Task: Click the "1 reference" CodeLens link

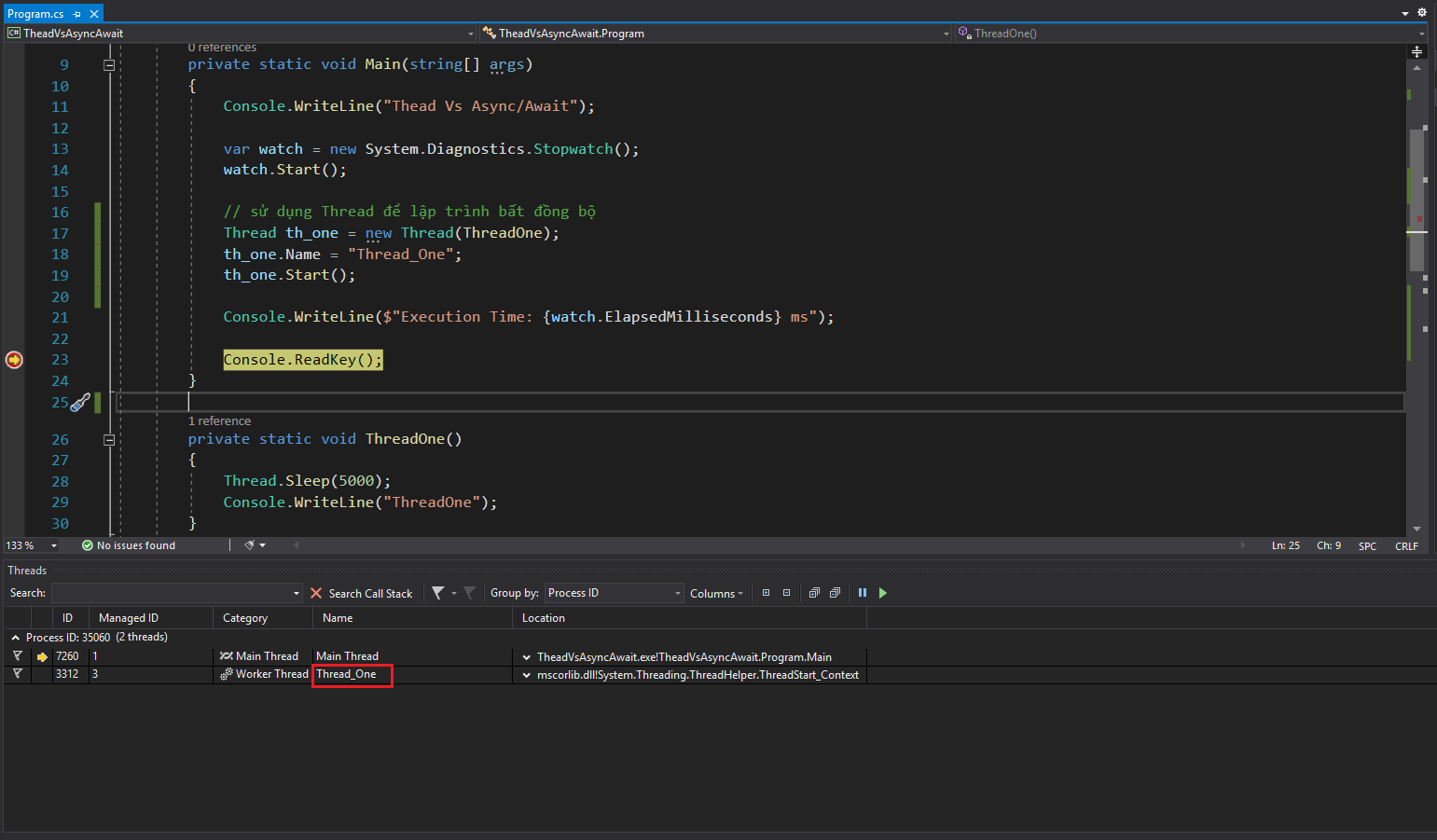Action: click(x=219, y=421)
